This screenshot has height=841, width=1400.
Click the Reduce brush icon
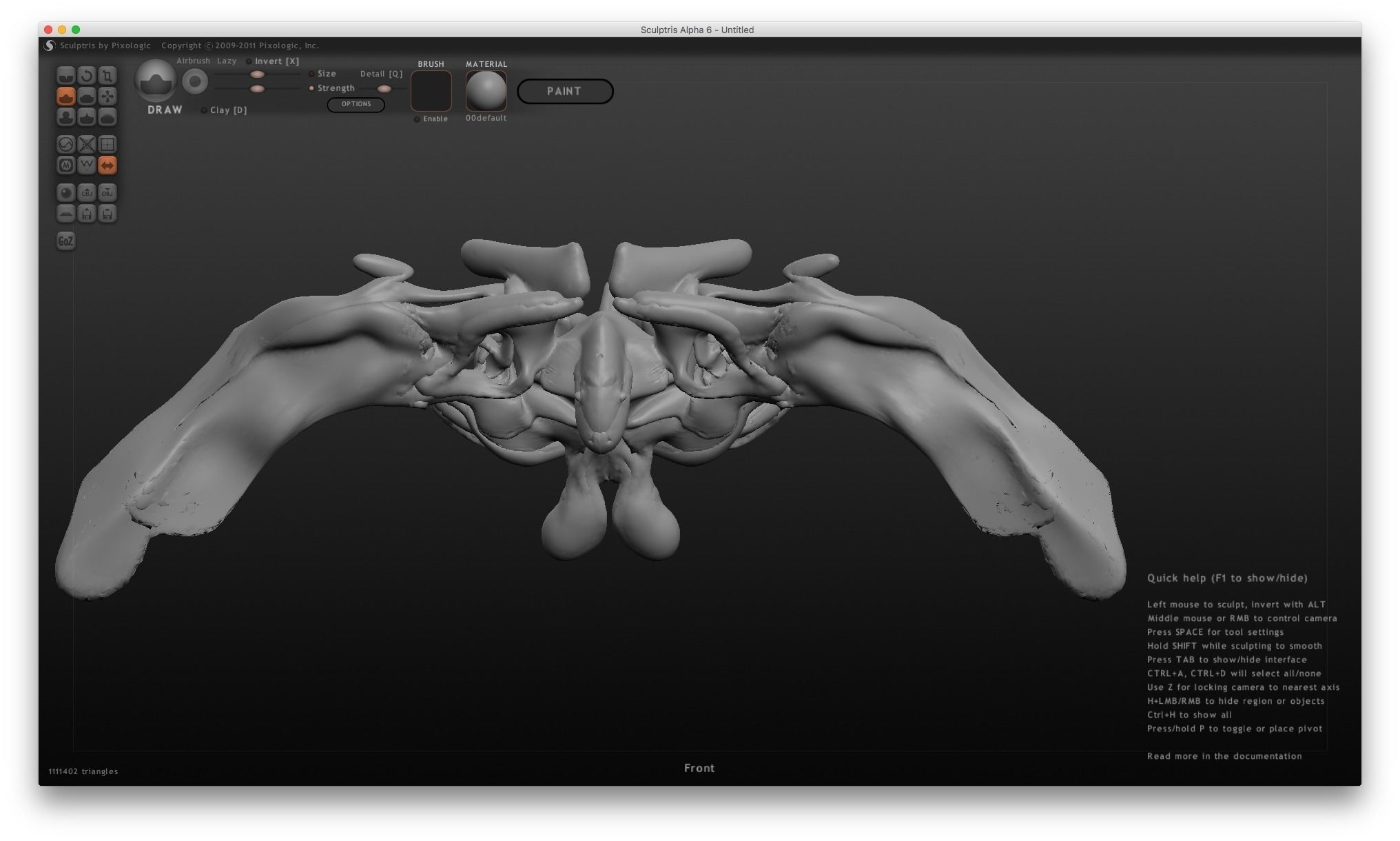point(65,144)
